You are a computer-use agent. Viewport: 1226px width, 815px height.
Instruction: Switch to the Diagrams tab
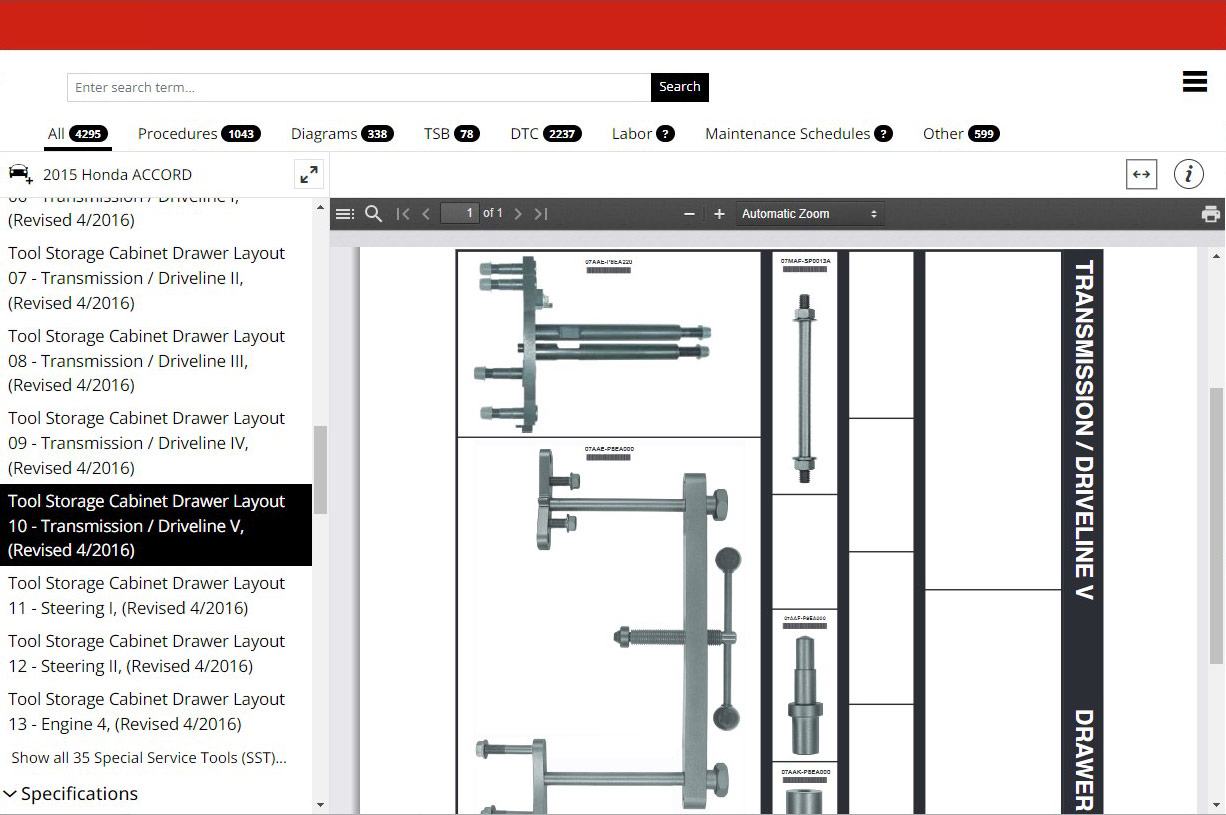point(341,134)
